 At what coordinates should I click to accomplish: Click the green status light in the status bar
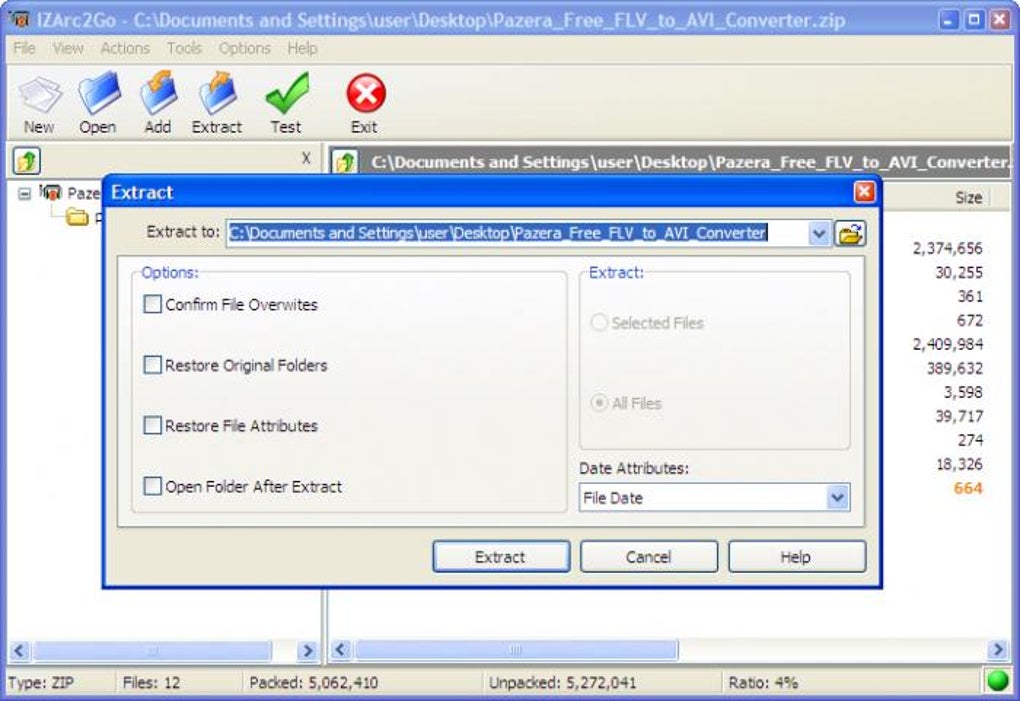(x=997, y=681)
